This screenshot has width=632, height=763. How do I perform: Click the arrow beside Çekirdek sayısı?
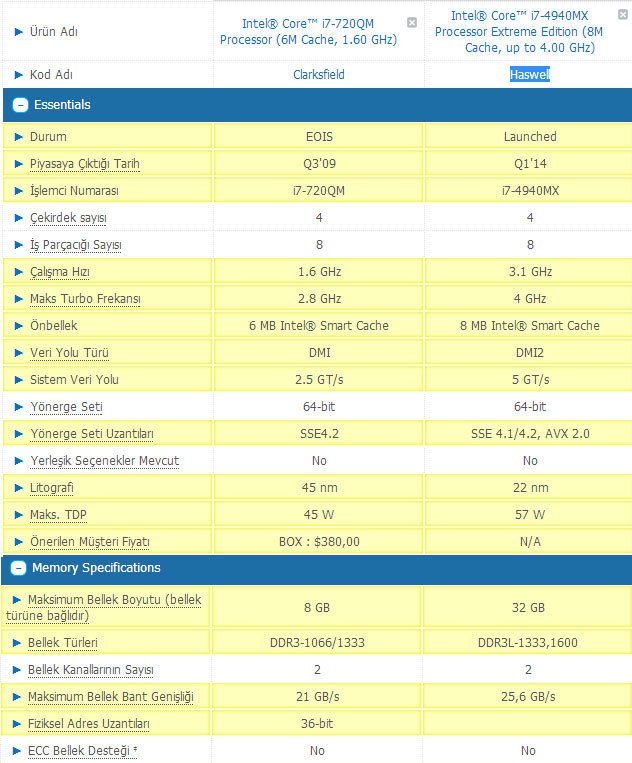point(18,218)
